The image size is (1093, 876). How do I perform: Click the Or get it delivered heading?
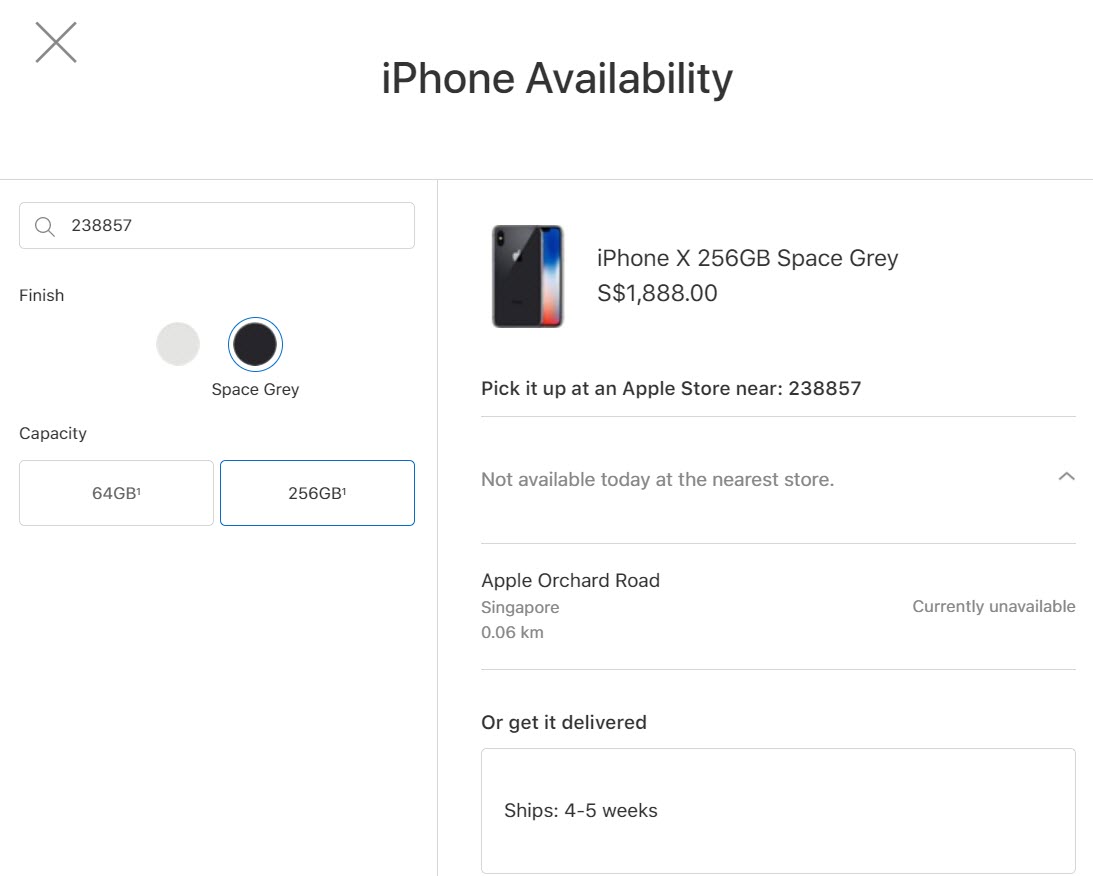[564, 722]
